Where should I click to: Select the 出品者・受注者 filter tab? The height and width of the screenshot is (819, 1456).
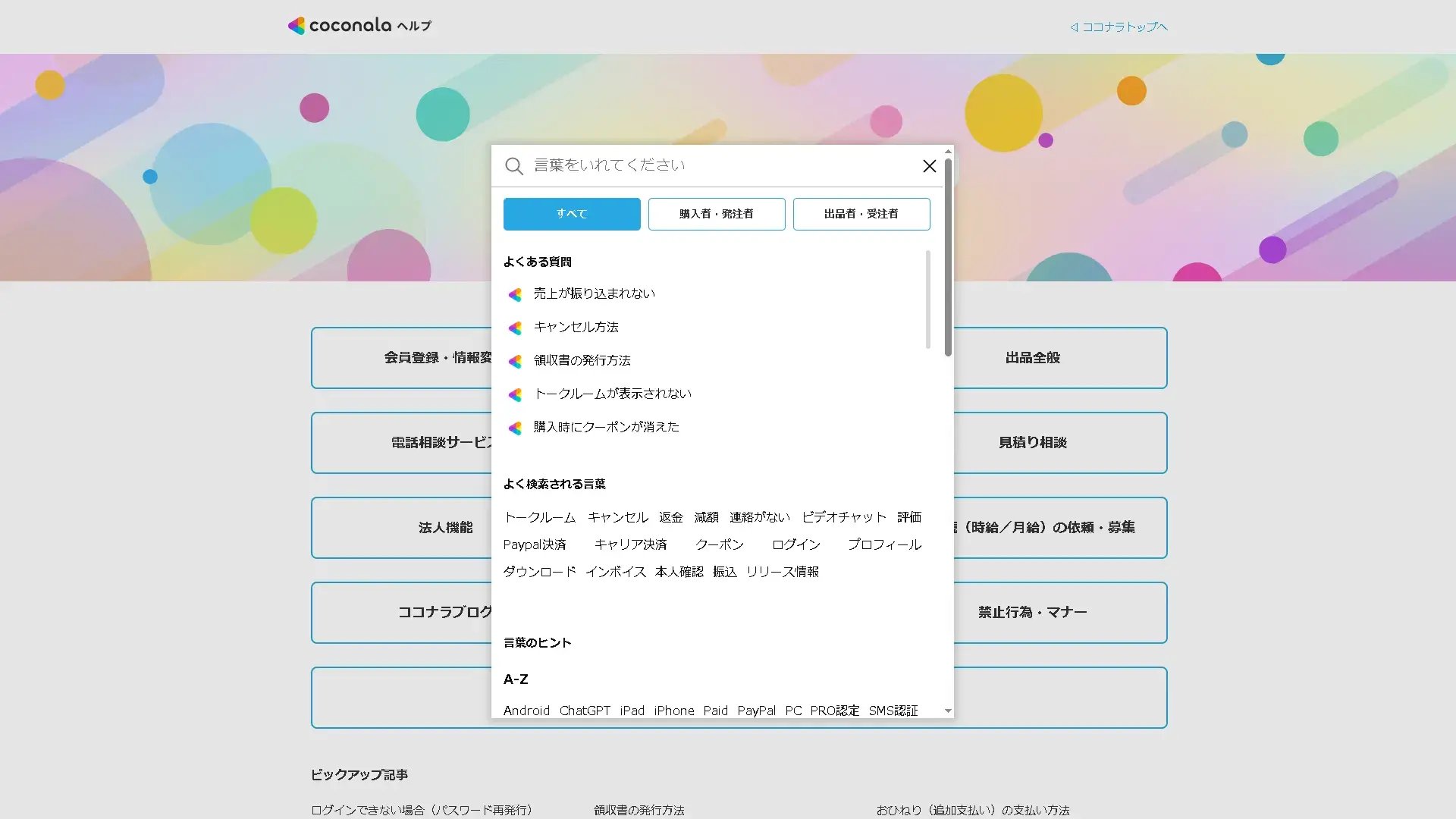pyautogui.click(x=861, y=214)
